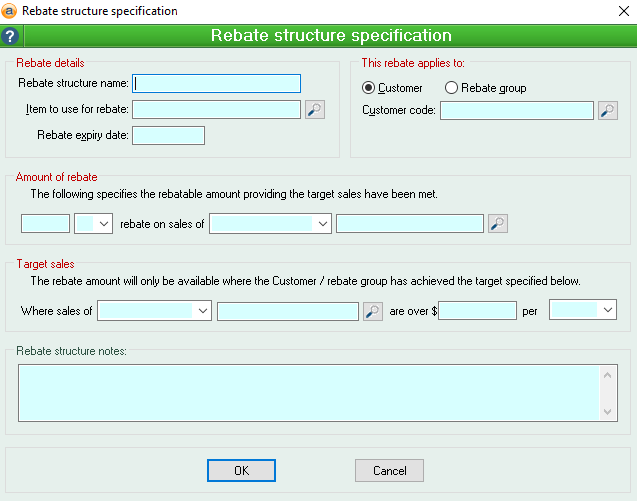
Task: Select the Rebate group radio button
Action: coord(452,88)
